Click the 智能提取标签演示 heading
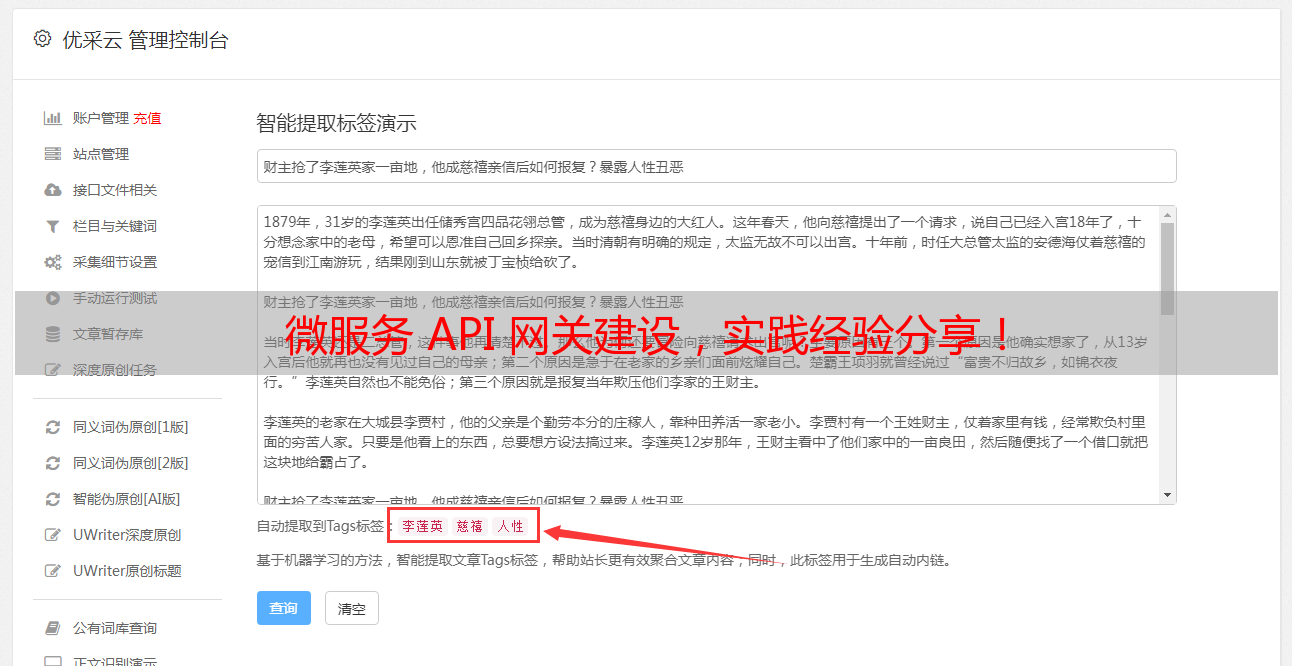Screen dimensions: 1292x666 [x=336, y=124]
